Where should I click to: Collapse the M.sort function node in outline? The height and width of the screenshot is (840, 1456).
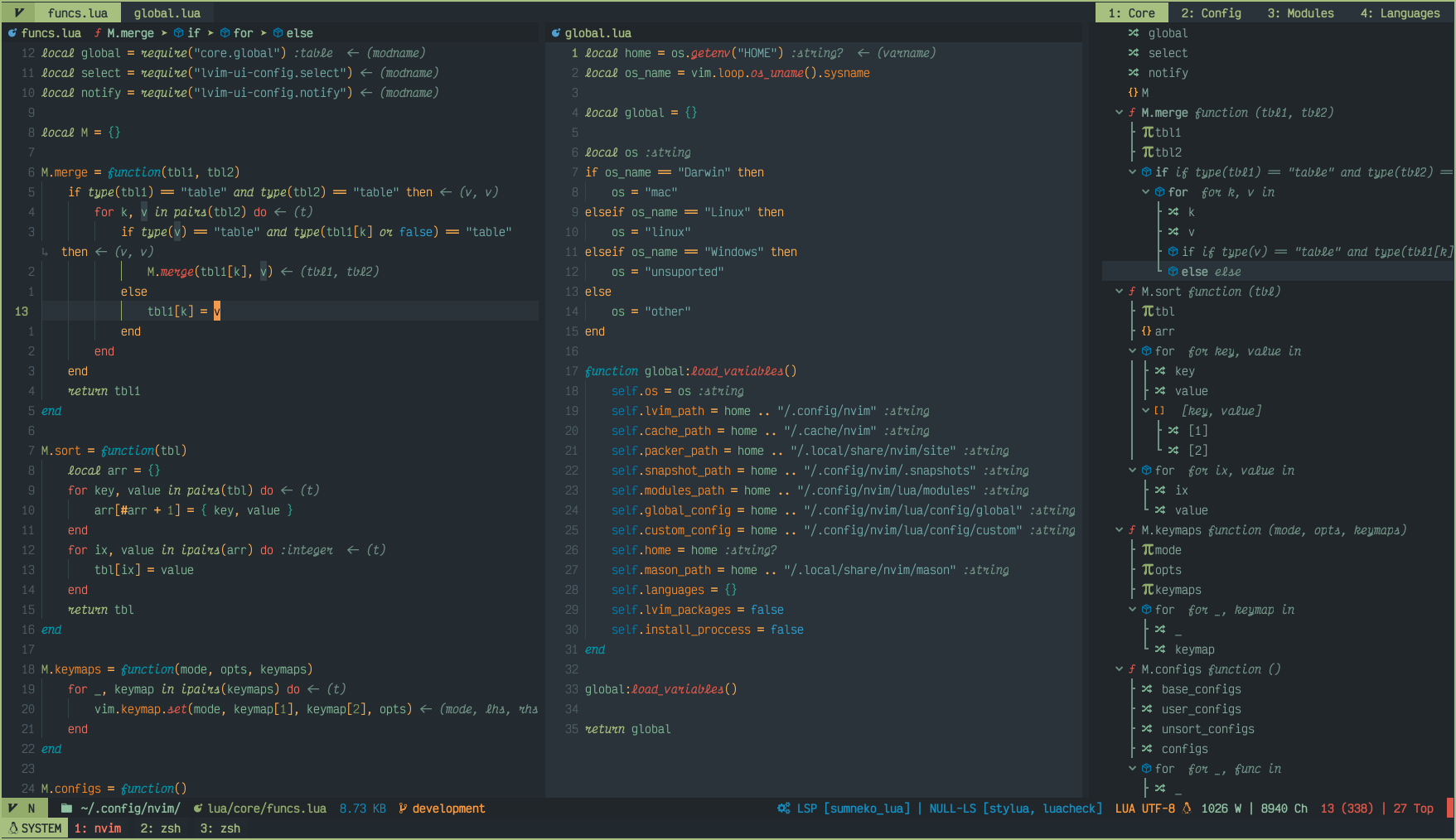[x=1120, y=292]
